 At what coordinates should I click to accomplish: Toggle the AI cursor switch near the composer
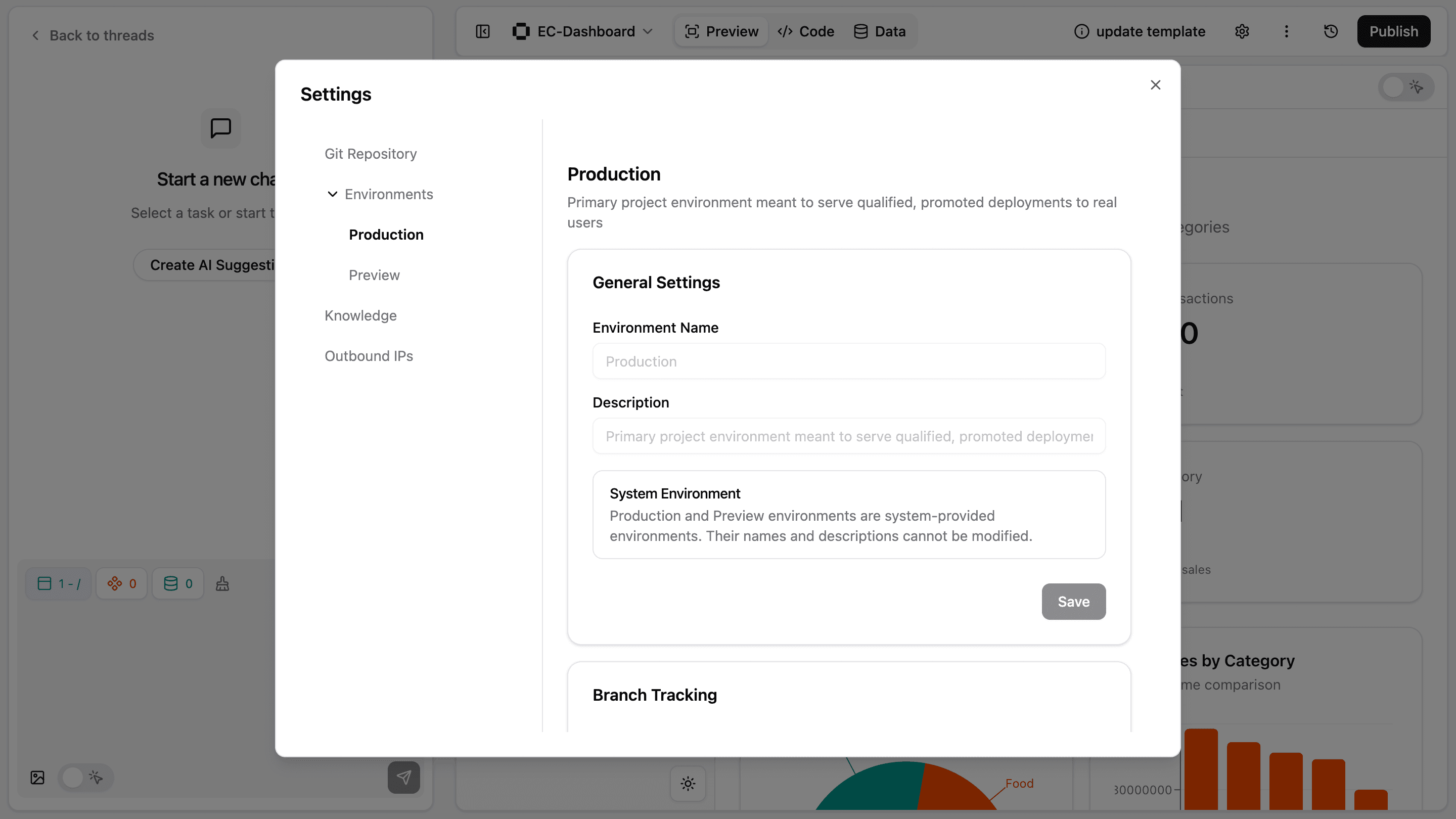[x=85, y=778]
